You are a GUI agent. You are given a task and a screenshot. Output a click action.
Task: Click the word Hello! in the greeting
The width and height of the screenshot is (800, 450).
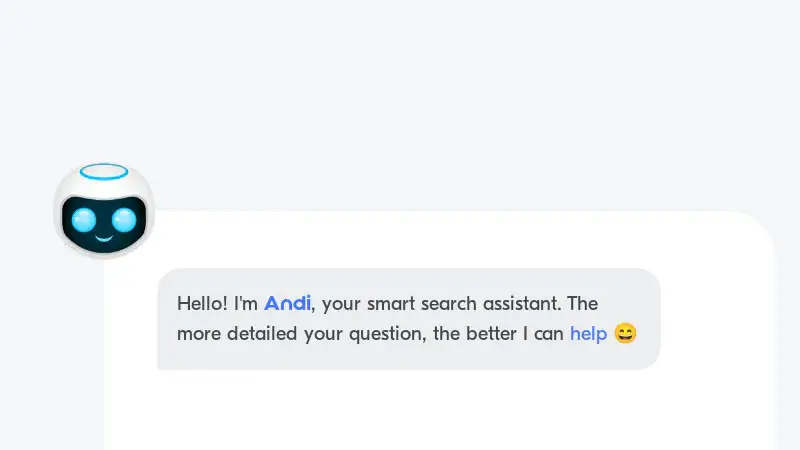(202, 304)
